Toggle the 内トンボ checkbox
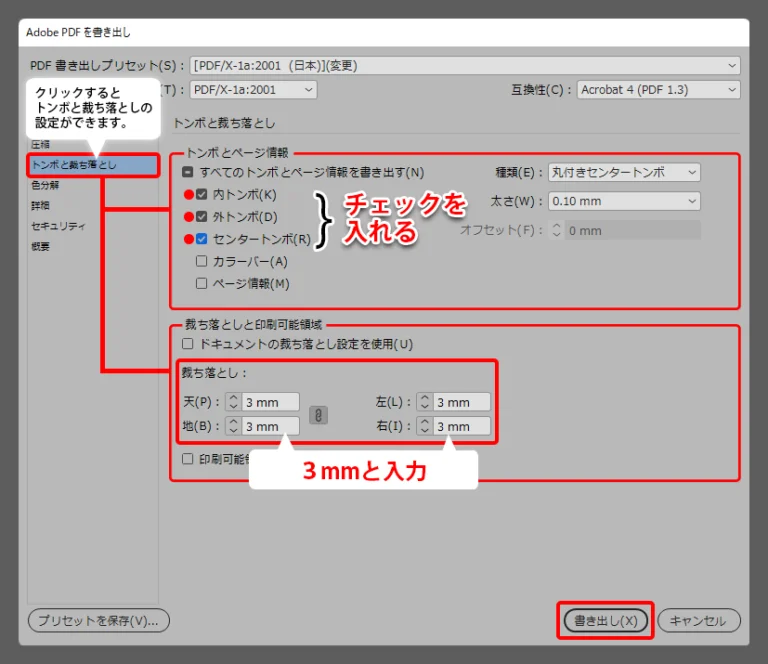Screen dimensions: 768x664 [x=202, y=194]
